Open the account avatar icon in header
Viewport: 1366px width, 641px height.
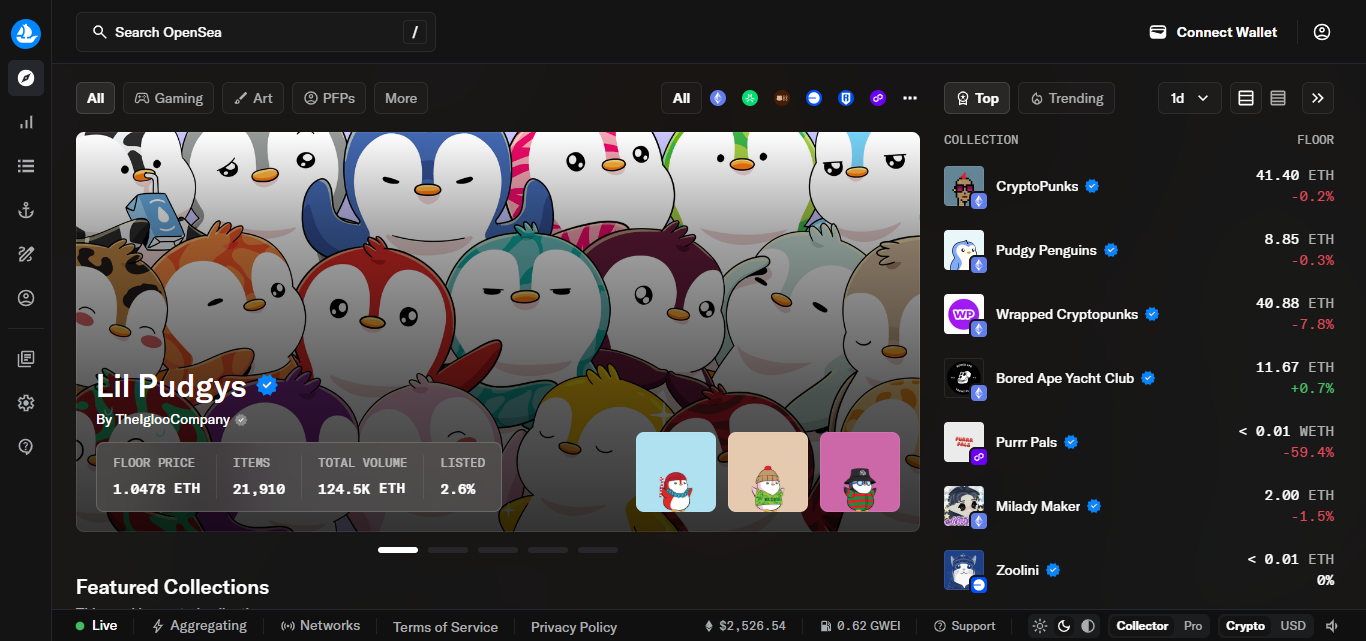point(1322,32)
